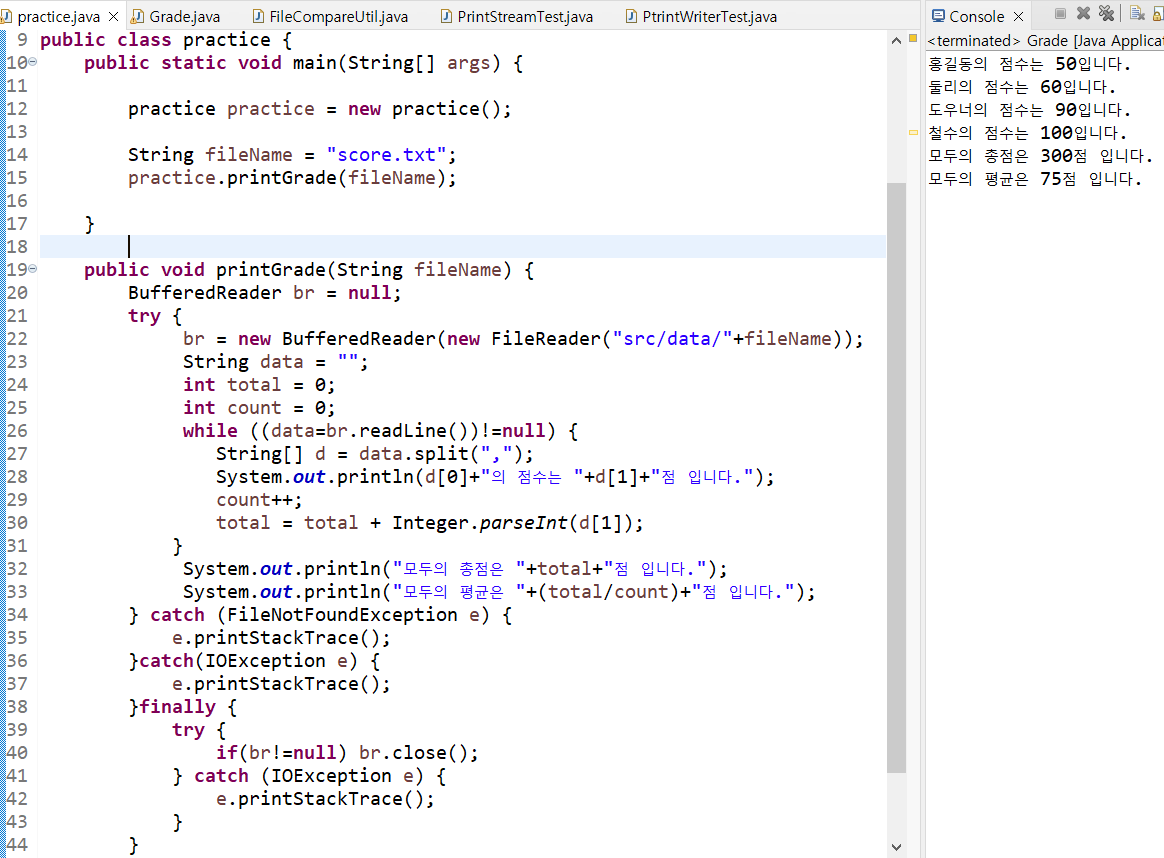Click console line '둘리의 점수는 60입니다.'
The width and height of the screenshot is (1164, 858).
(1022, 87)
